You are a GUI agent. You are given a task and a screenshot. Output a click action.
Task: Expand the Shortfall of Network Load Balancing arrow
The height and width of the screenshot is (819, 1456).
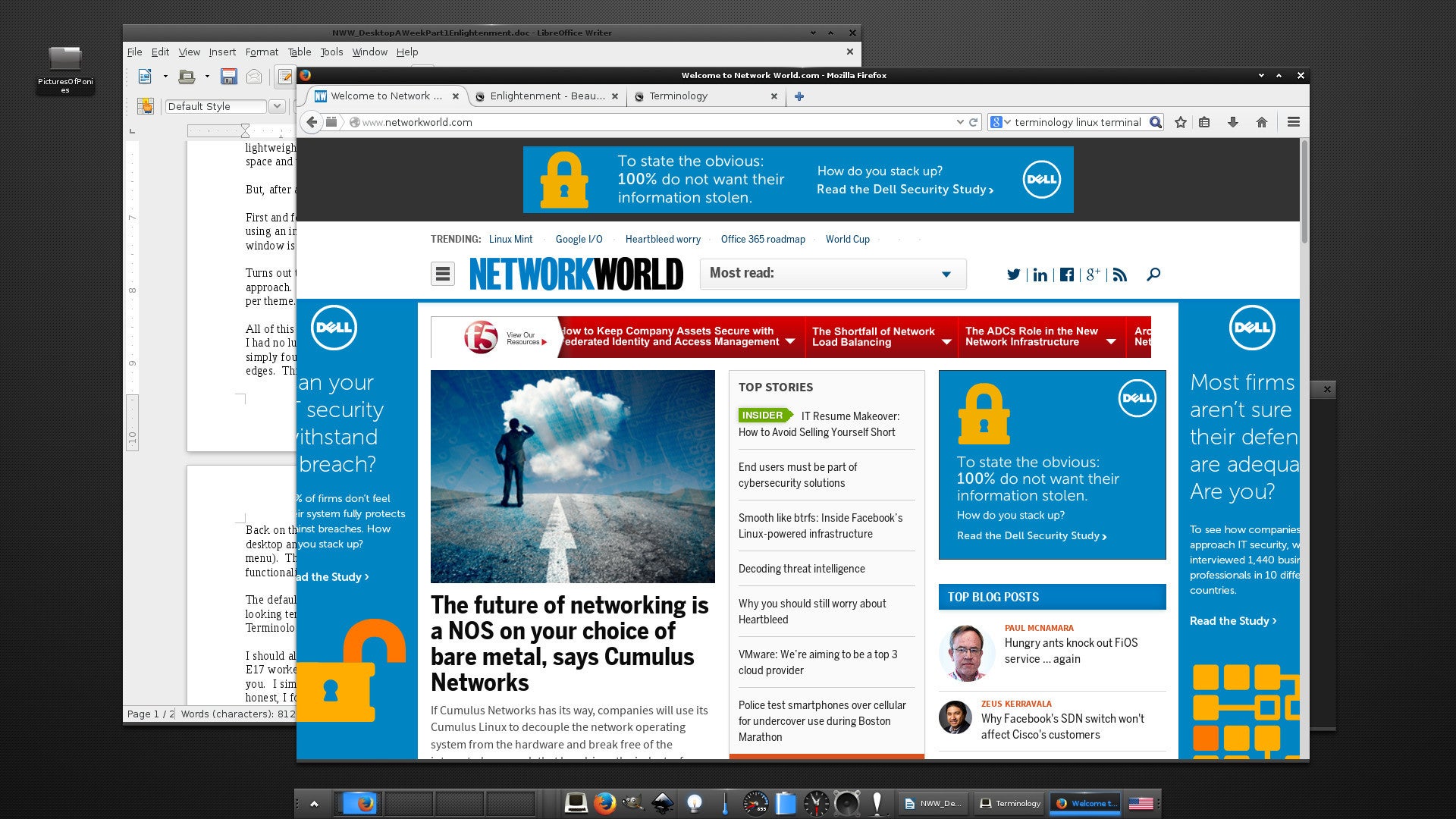(946, 342)
